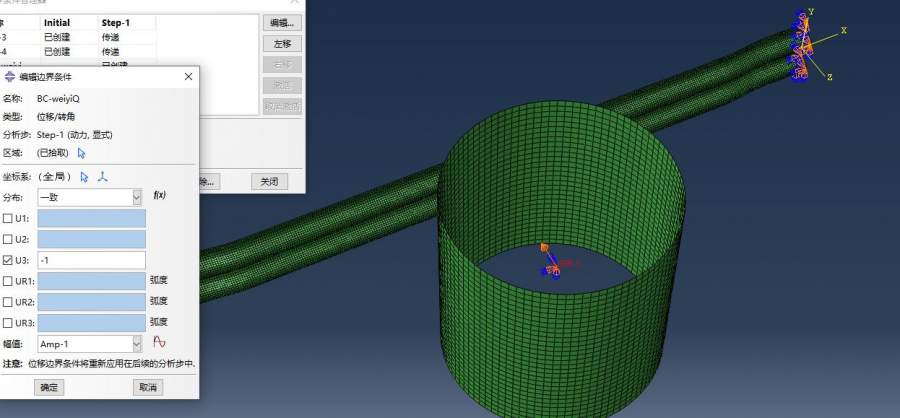The width and height of the screenshot is (900, 418).
Task: Click the U2 value field
Action: (92, 239)
